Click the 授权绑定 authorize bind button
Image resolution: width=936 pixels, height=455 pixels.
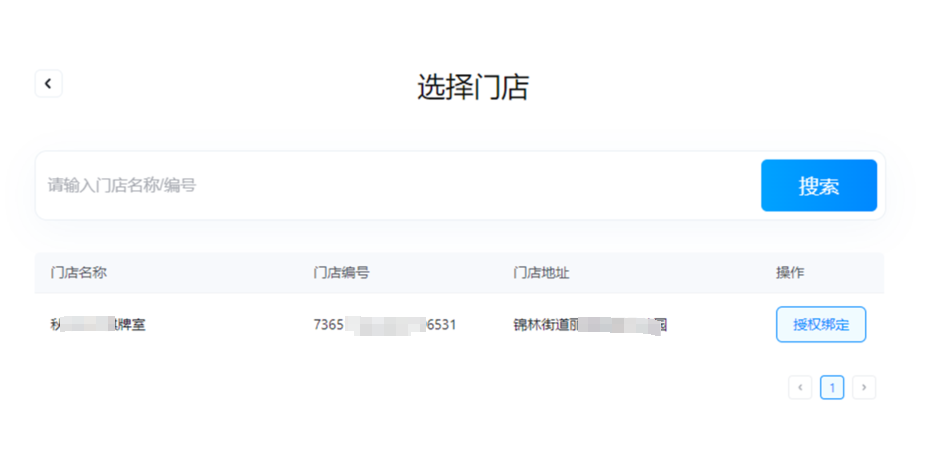(821, 325)
